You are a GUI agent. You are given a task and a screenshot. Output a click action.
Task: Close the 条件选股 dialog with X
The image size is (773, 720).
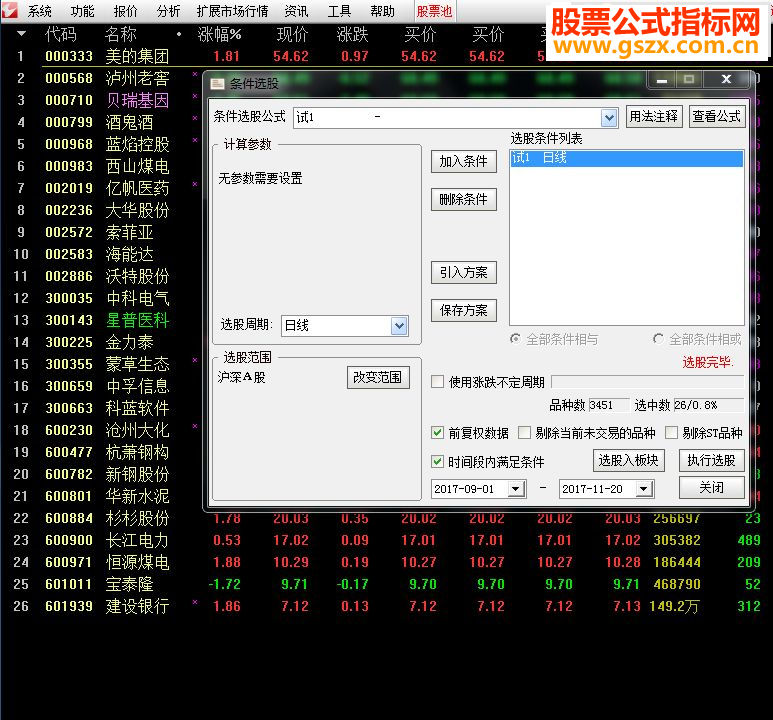pyautogui.click(x=726, y=79)
